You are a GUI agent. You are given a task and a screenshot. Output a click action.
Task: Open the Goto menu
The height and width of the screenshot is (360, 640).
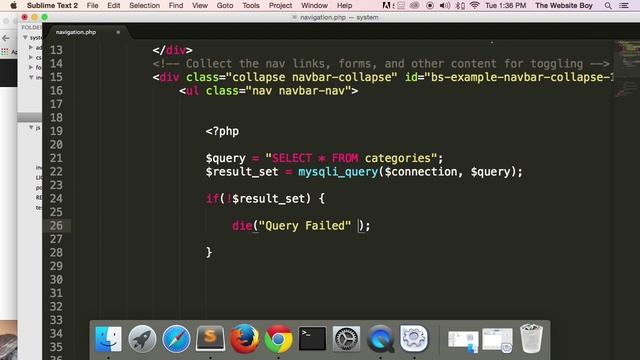point(225,5)
